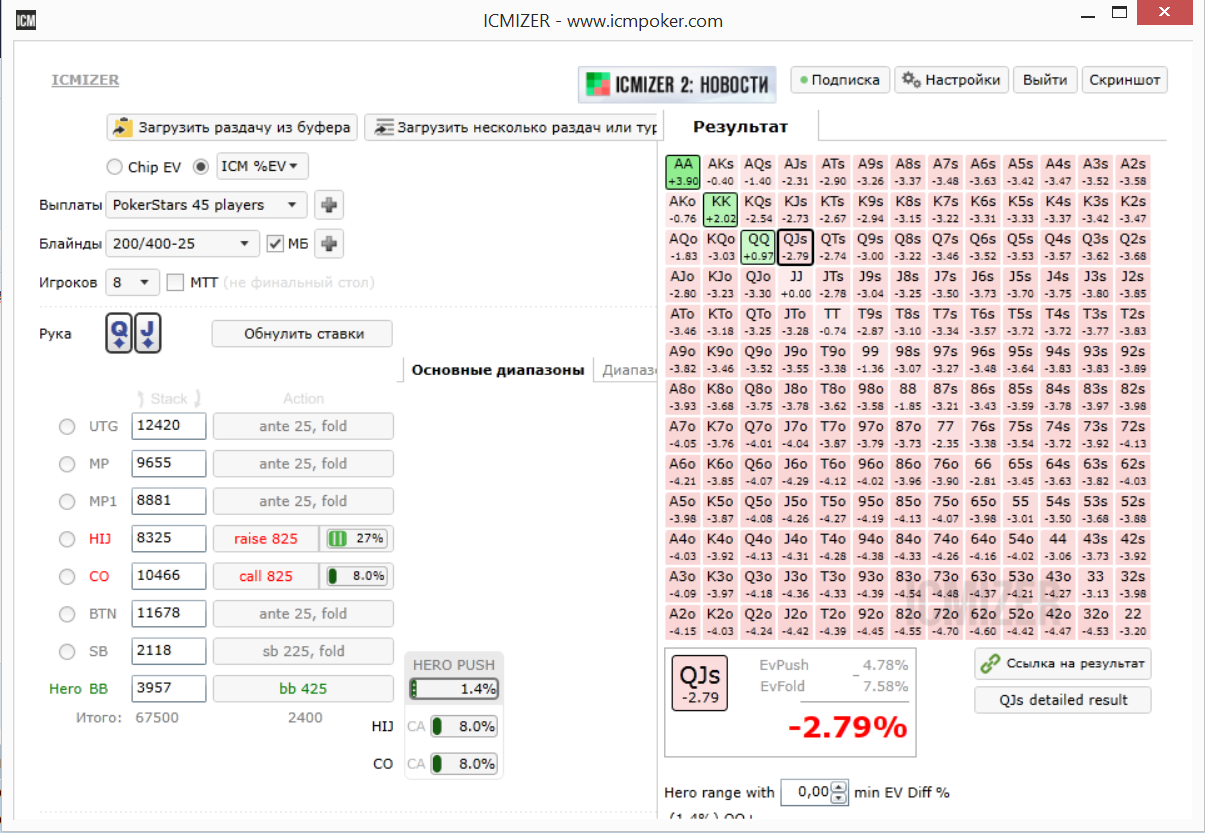This screenshot has width=1205, height=833.
Task: Open the 200/400-25 blinds dropdown
Action: 183,243
